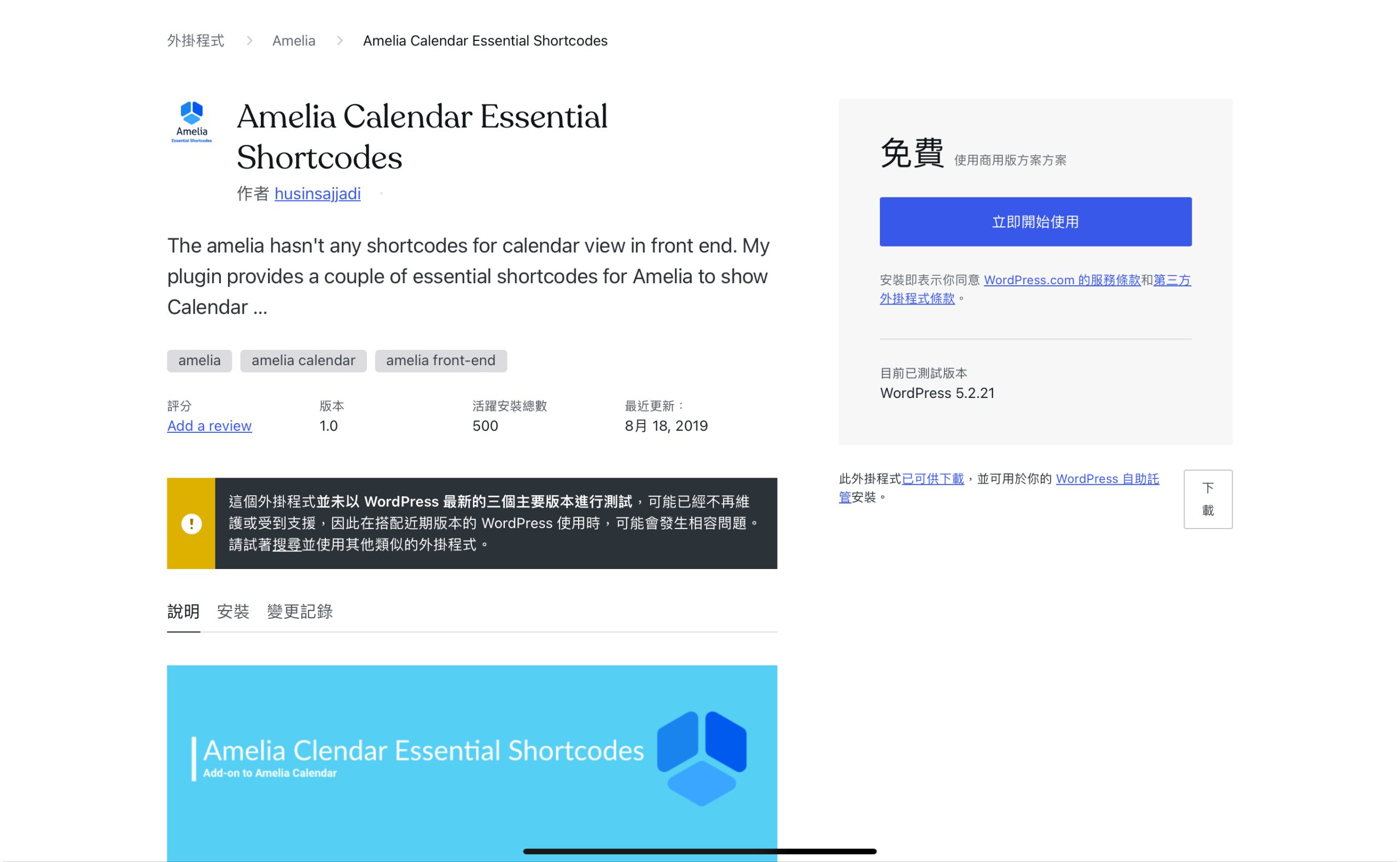Viewport: 1400px width, 862px height.
Task: Follow the 搜尋 link in the warning notice
Action: coord(287,545)
